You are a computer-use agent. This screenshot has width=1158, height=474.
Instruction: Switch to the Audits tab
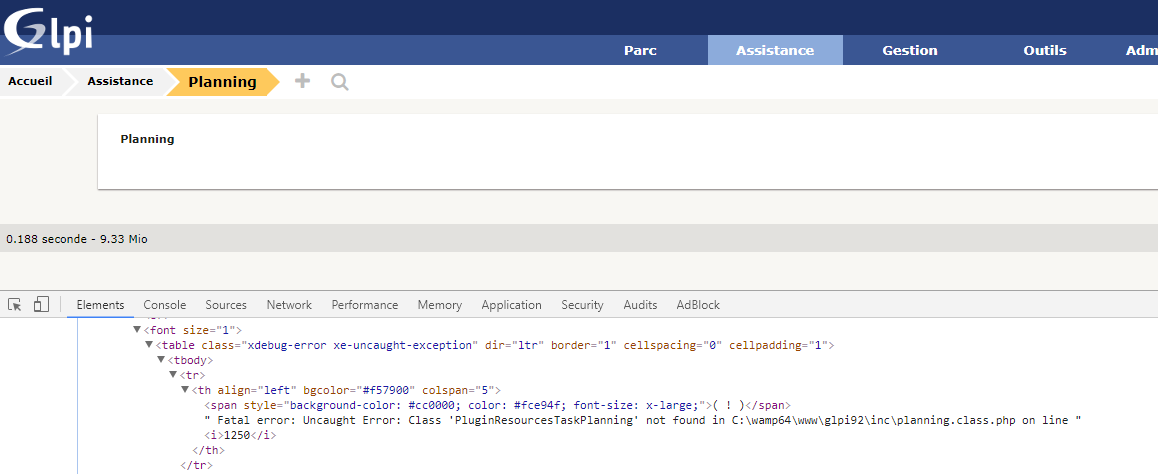pyautogui.click(x=640, y=305)
